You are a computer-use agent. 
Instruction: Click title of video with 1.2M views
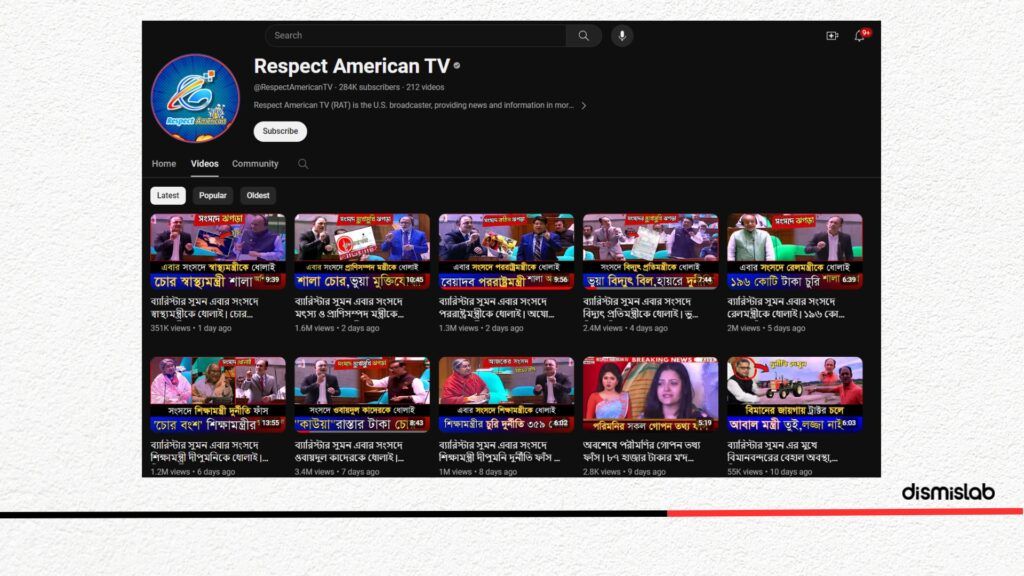(209, 451)
